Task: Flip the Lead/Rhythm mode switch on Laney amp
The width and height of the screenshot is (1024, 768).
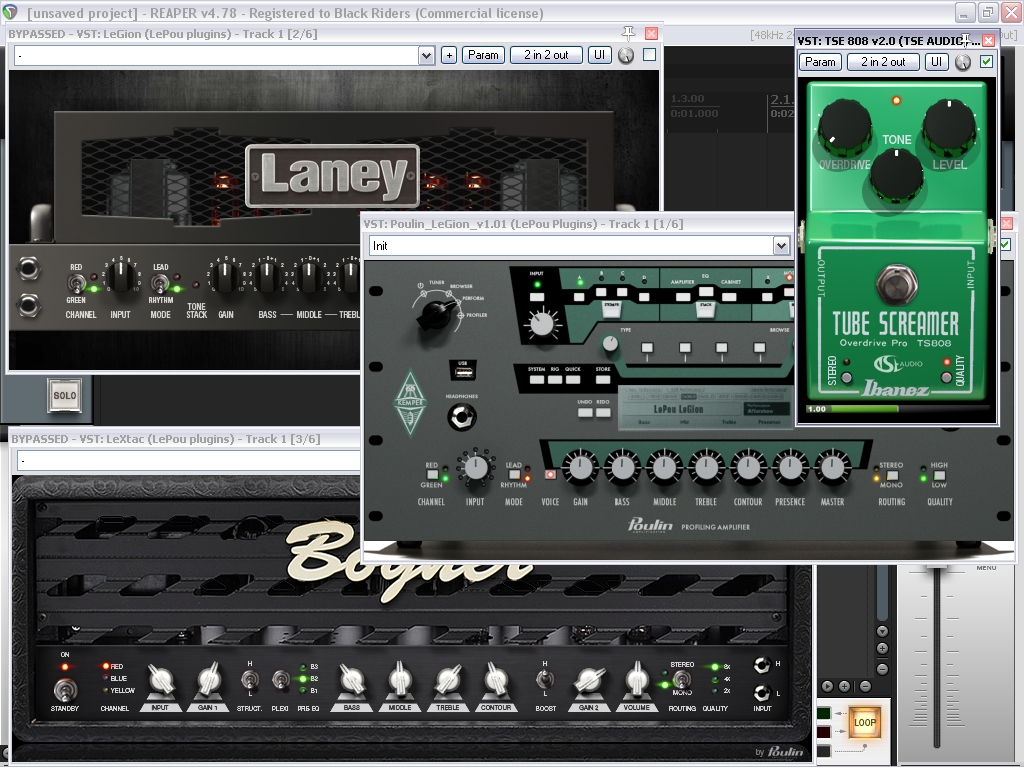Action: tap(159, 284)
